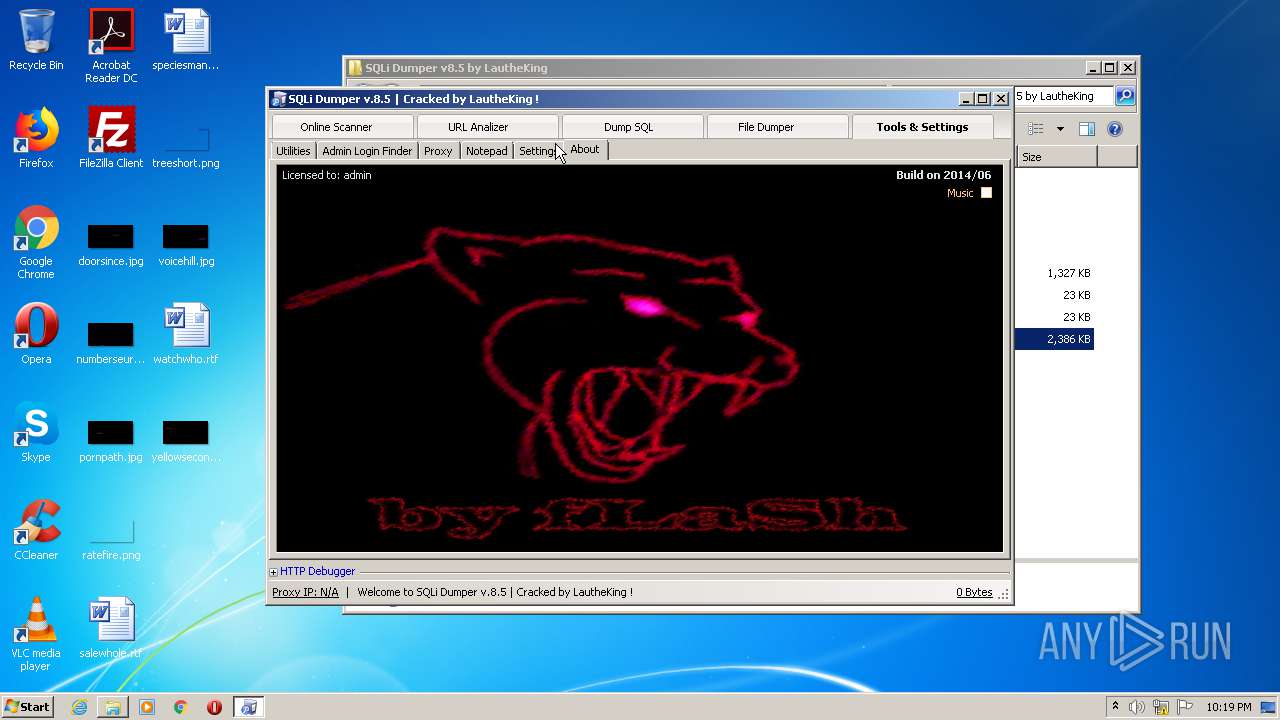Launch Acrobat Reader DC shortcut
Viewport: 1280px width, 720px height.
111,46
